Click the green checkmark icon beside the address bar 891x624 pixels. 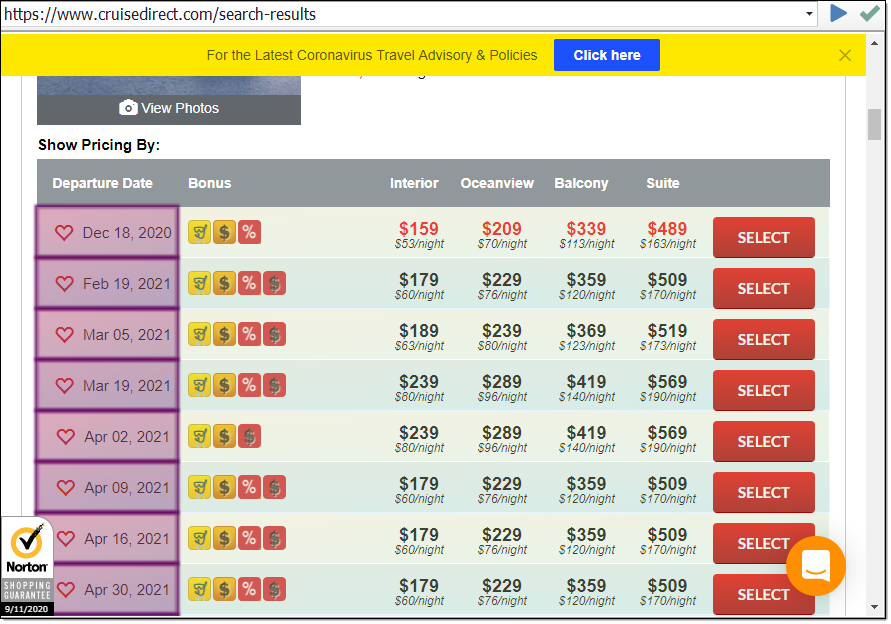pos(869,14)
